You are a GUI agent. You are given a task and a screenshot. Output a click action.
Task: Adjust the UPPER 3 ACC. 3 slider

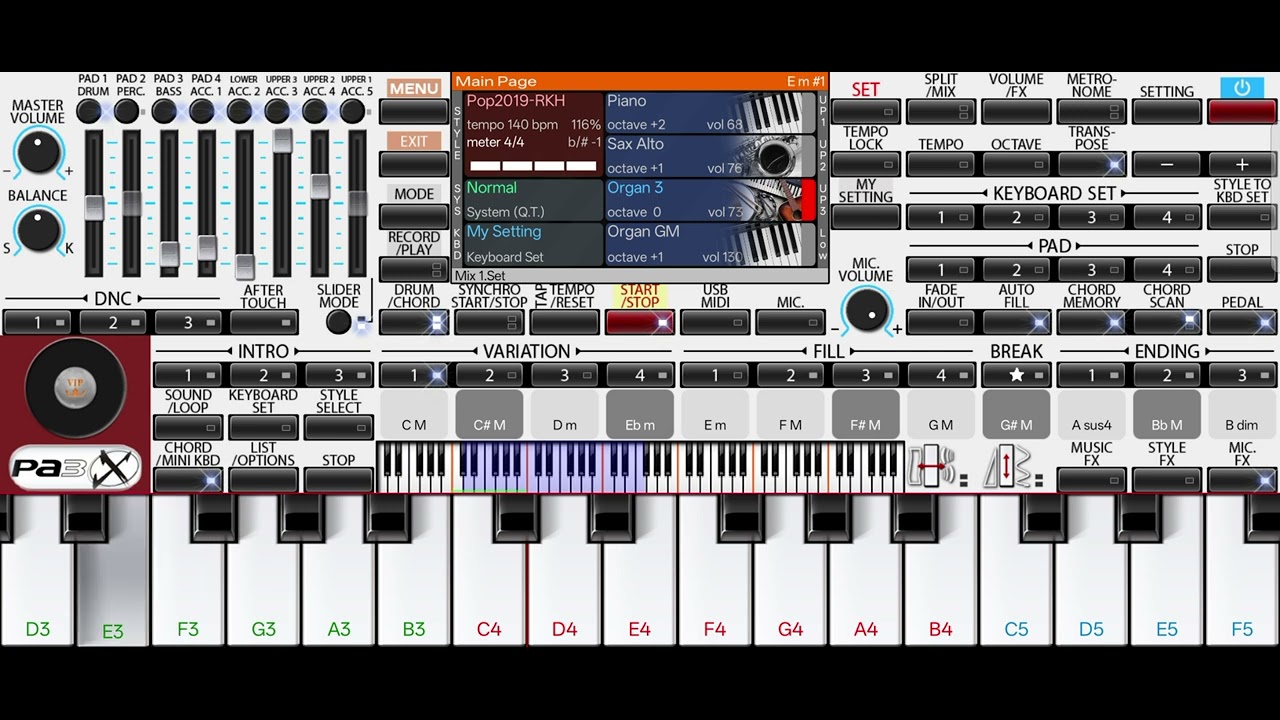coord(282,140)
